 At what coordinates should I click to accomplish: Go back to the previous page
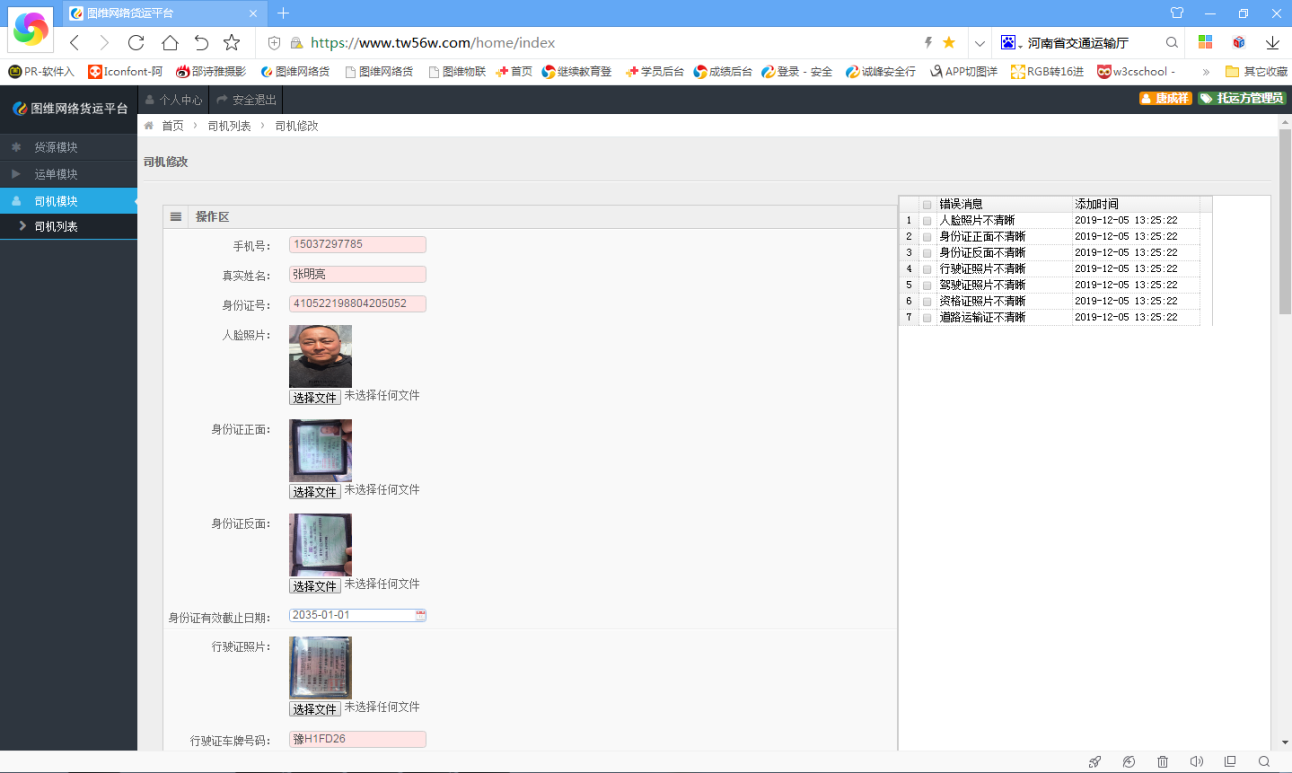click(x=74, y=43)
